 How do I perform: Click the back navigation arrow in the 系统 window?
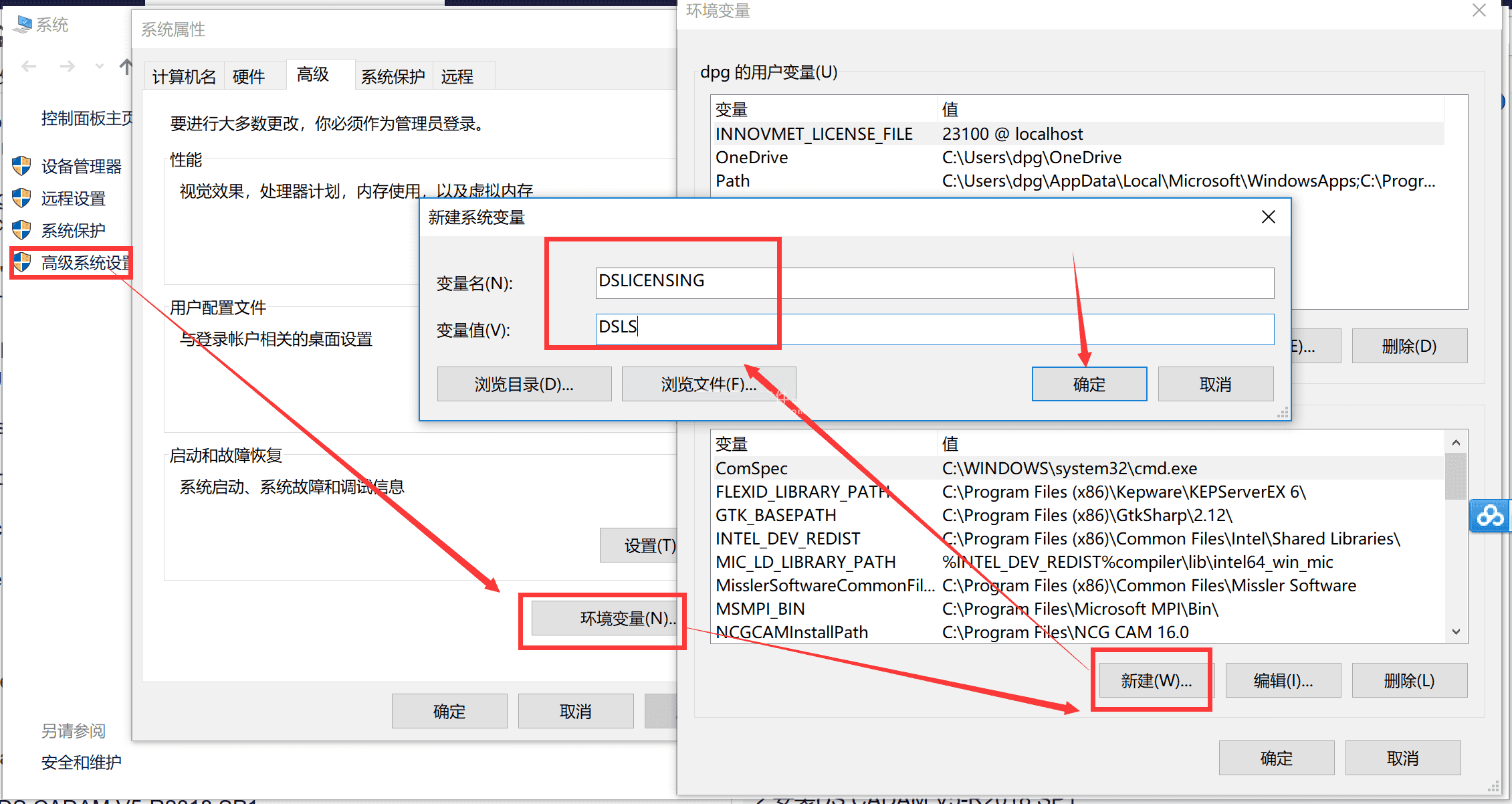tap(27, 66)
